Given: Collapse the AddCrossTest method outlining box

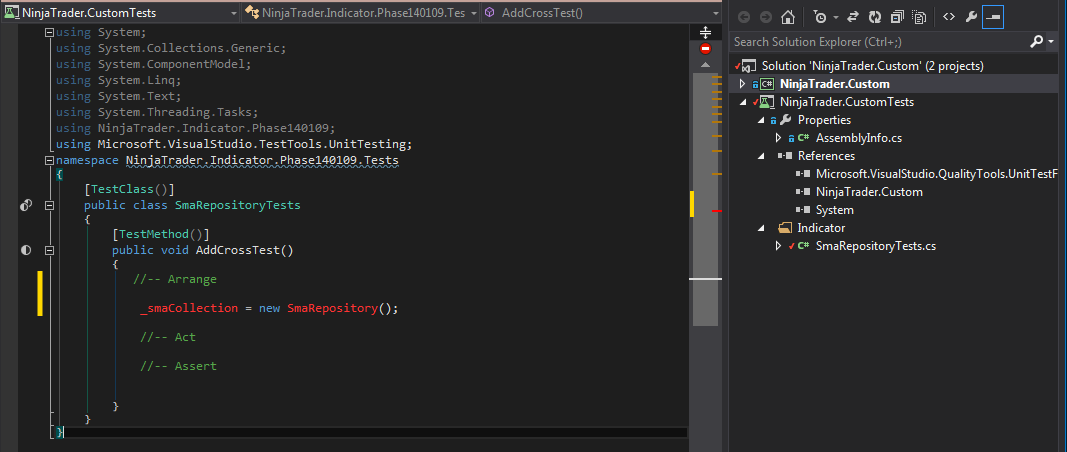Looking at the screenshot, I should (x=48, y=251).
